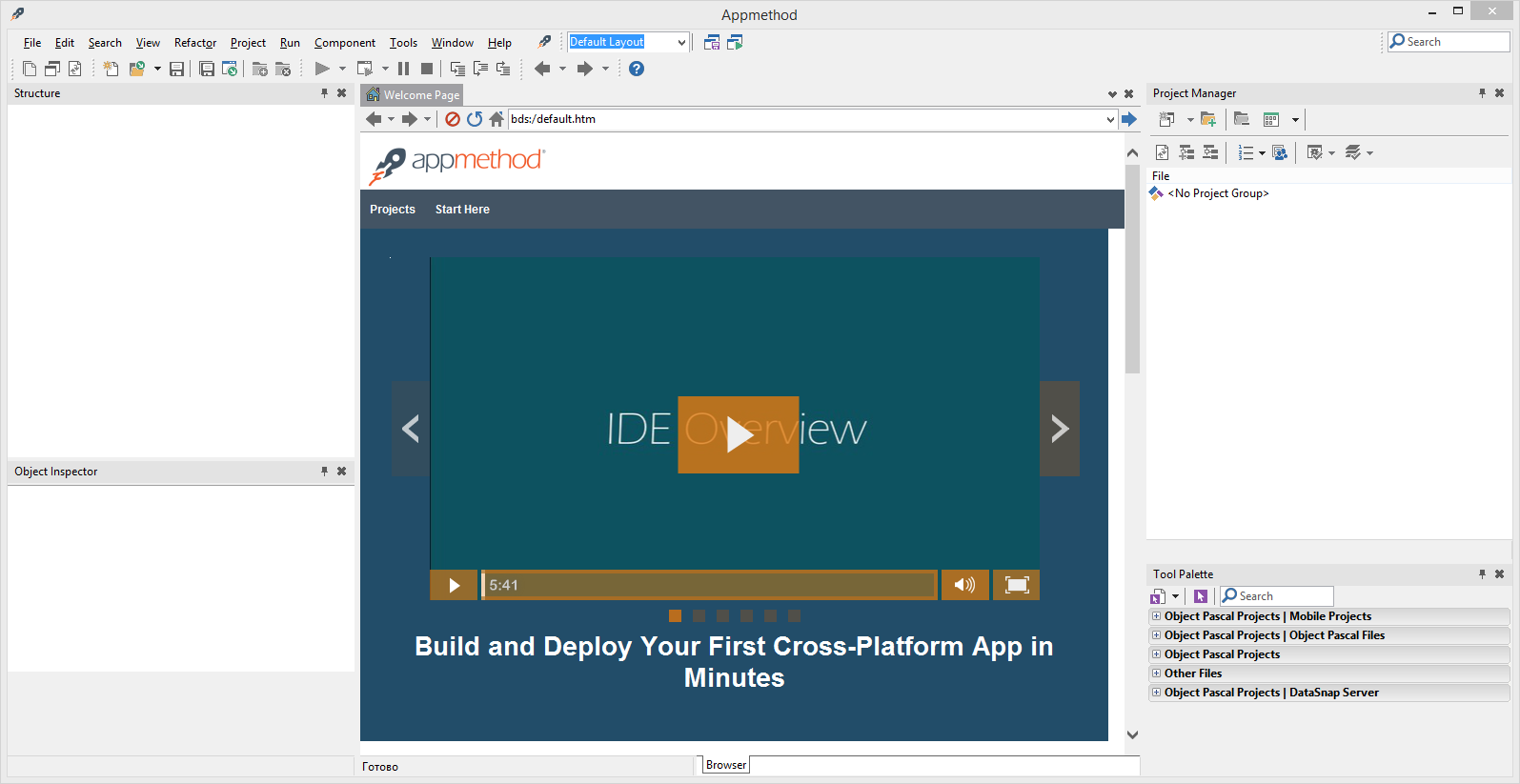1520x784 pixels.
Task: Click the small play button in video controls
Action: point(454,585)
